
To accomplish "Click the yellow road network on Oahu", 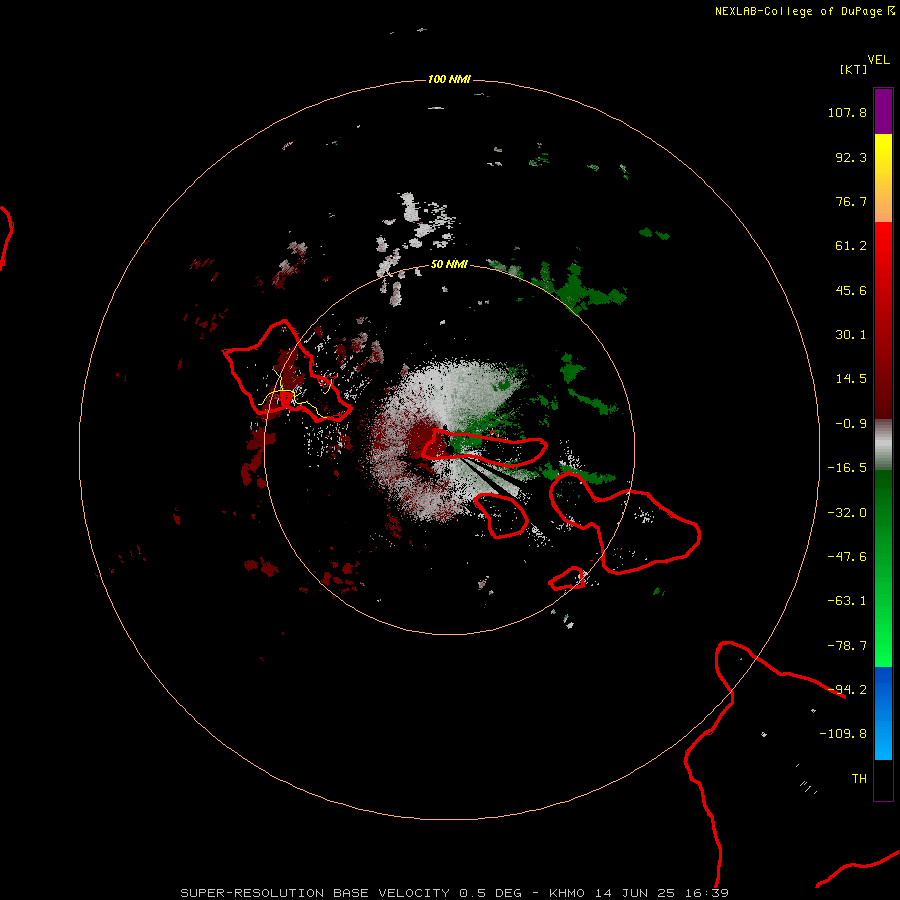I will click(x=294, y=396).
